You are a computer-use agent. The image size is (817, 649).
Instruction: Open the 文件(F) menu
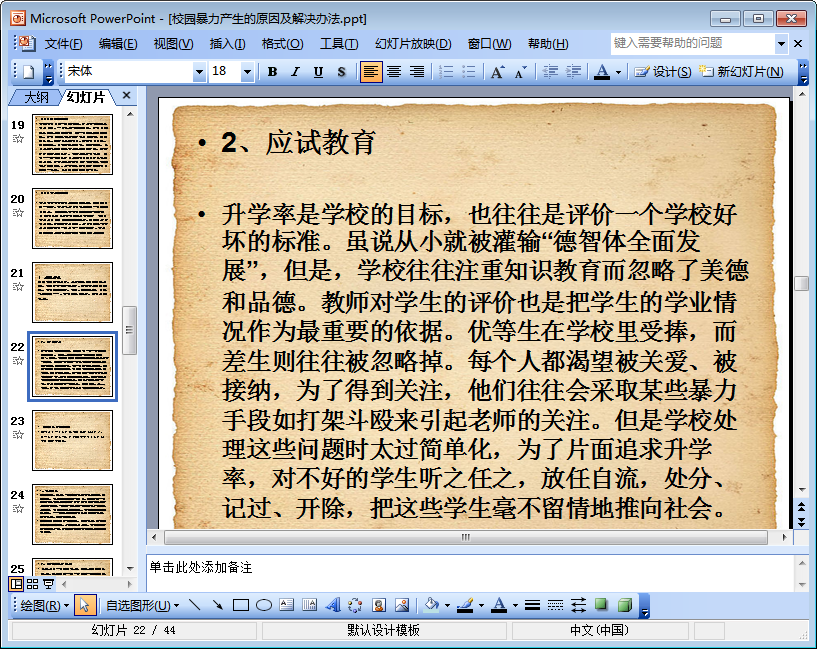click(x=64, y=44)
